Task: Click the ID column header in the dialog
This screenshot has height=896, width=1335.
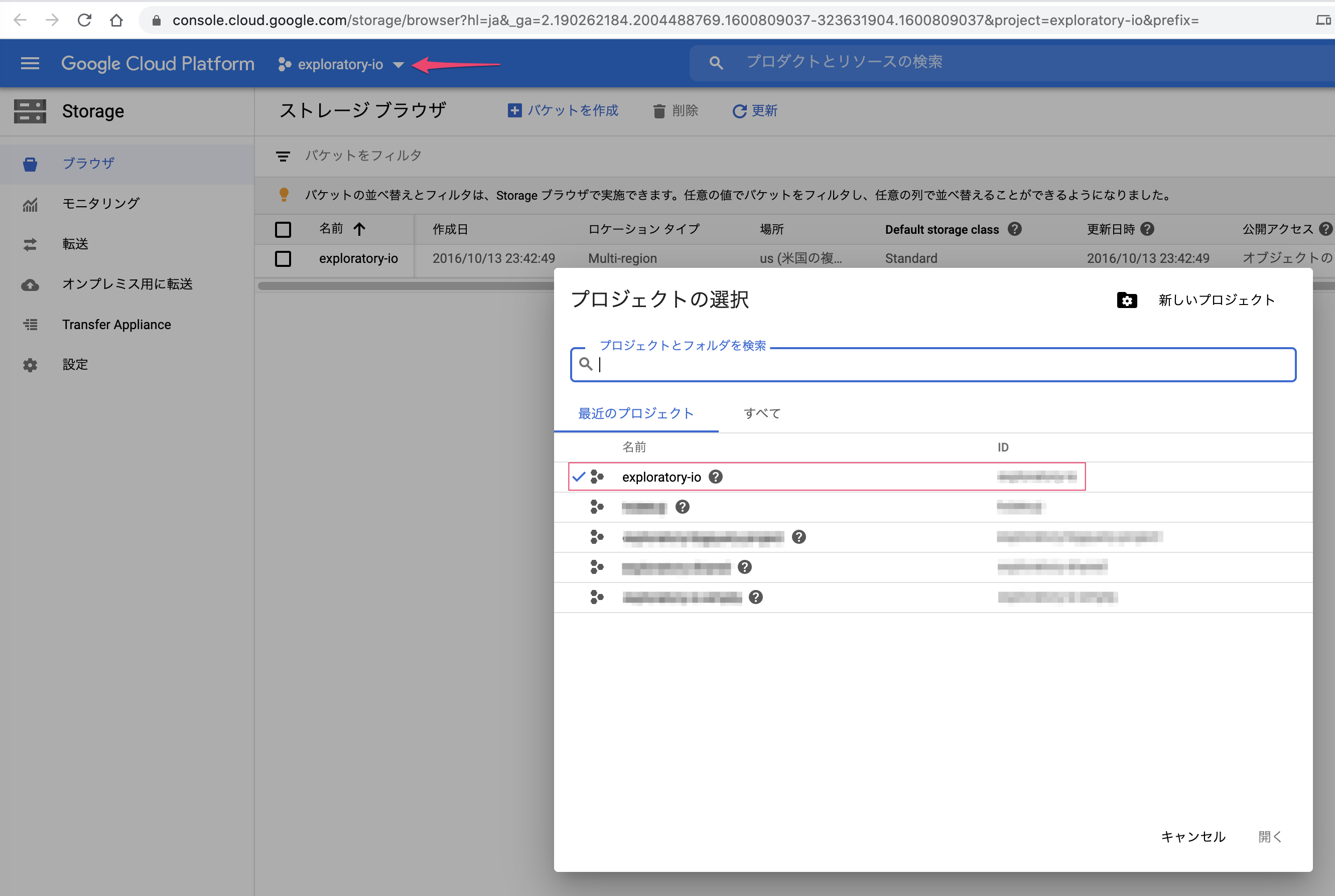Action: pos(1003,447)
